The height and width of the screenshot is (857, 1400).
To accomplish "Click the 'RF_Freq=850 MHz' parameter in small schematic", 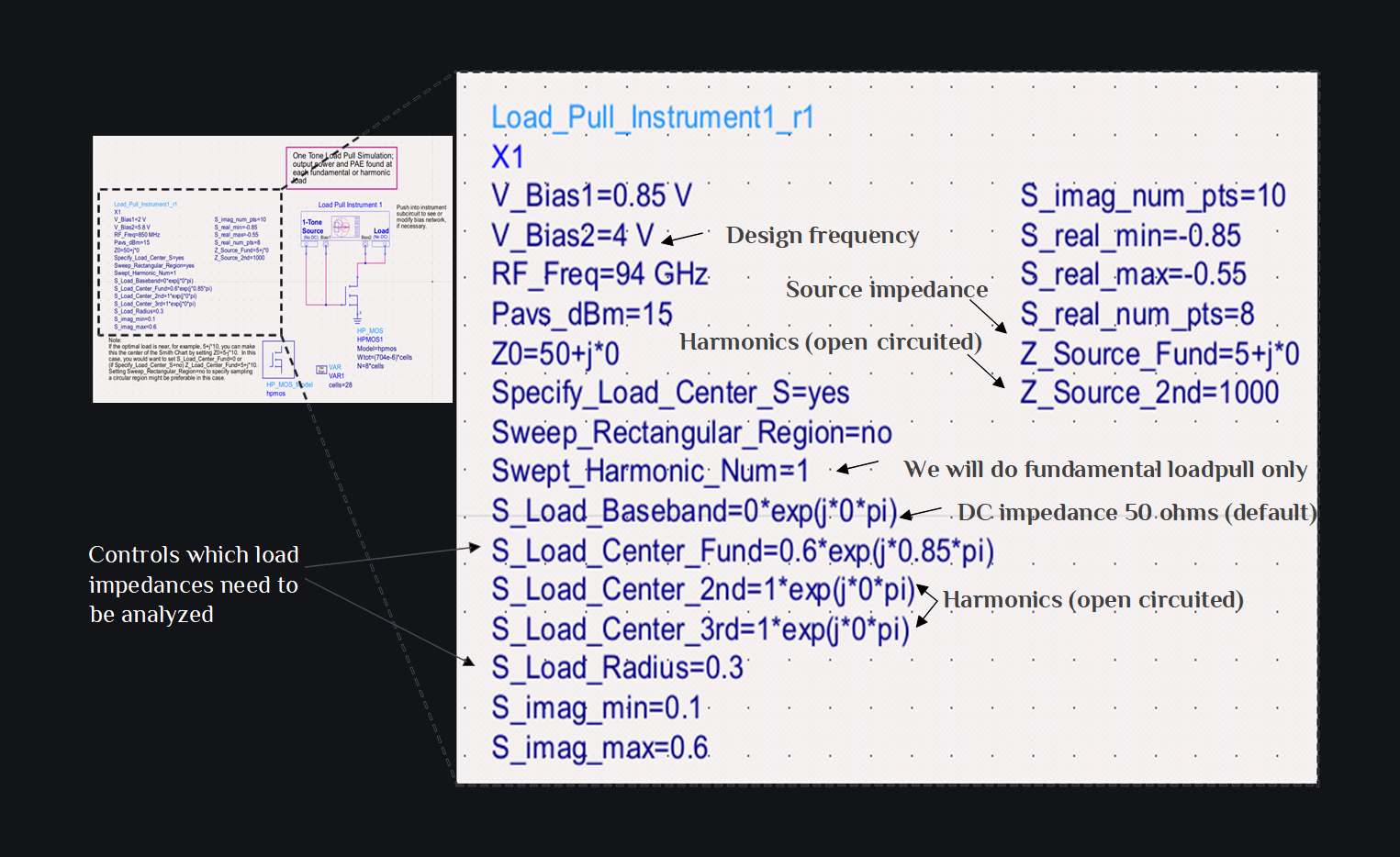I will tap(137, 235).
